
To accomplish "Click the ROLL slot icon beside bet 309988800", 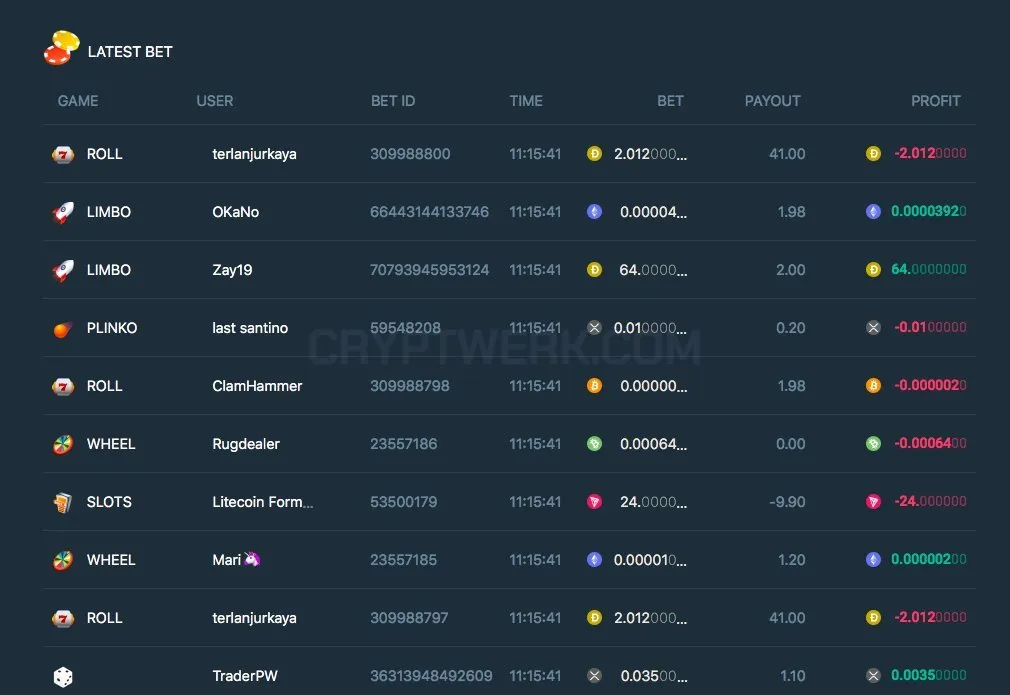I will tap(62, 155).
